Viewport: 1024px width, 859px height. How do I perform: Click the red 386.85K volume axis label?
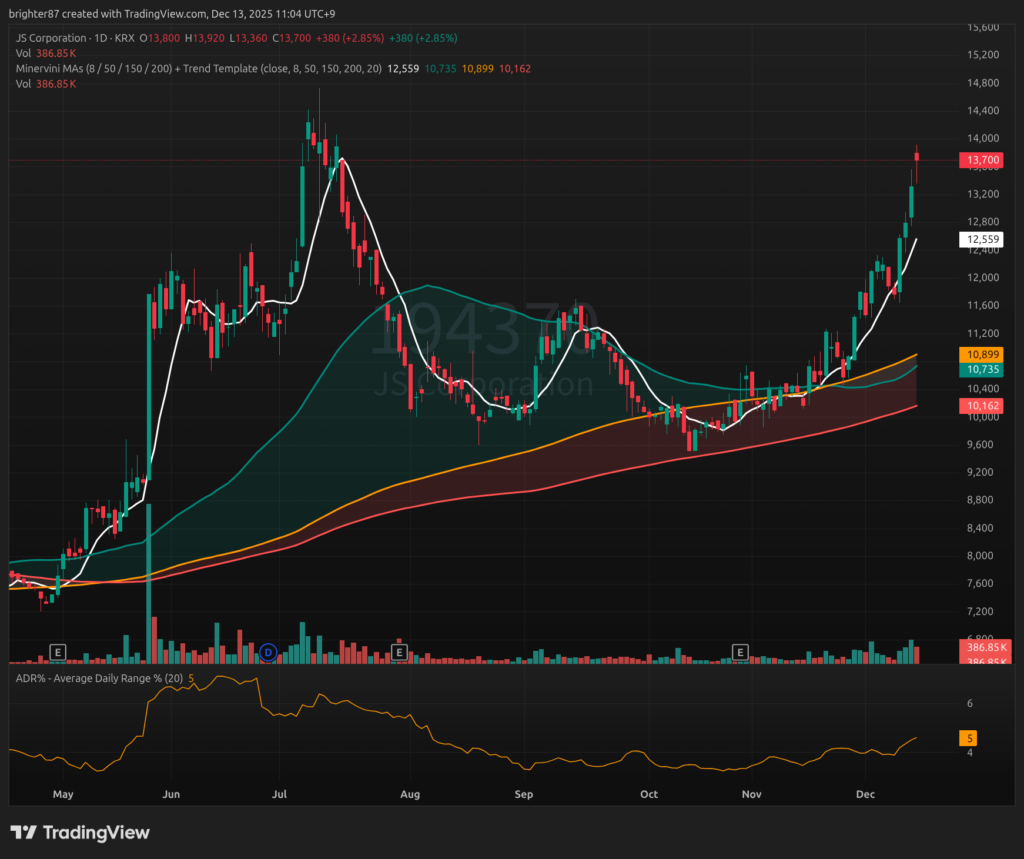pyautogui.click(x=985, y=649)
